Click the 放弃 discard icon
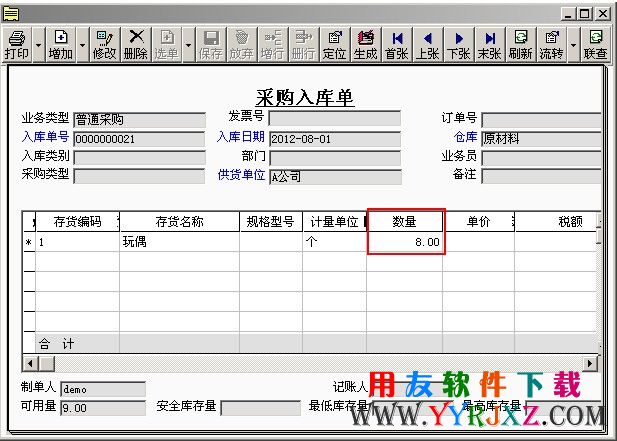This screenshot has height=441, width=617. click(242, 45)
